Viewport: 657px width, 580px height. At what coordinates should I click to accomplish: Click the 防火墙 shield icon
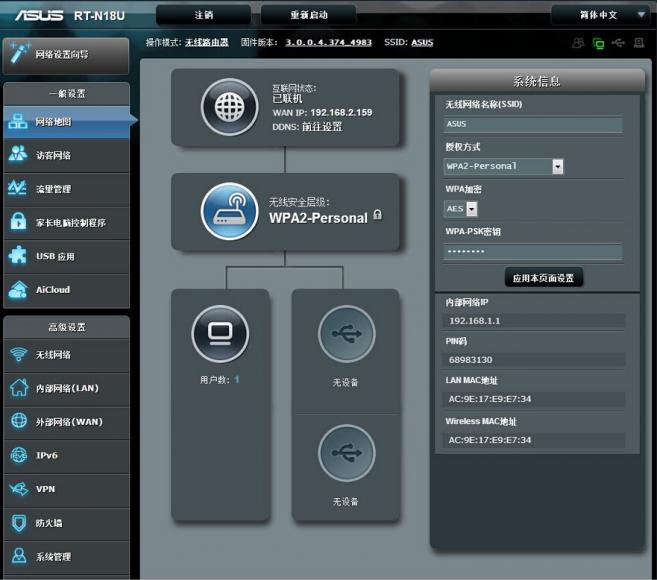(18, 523)
